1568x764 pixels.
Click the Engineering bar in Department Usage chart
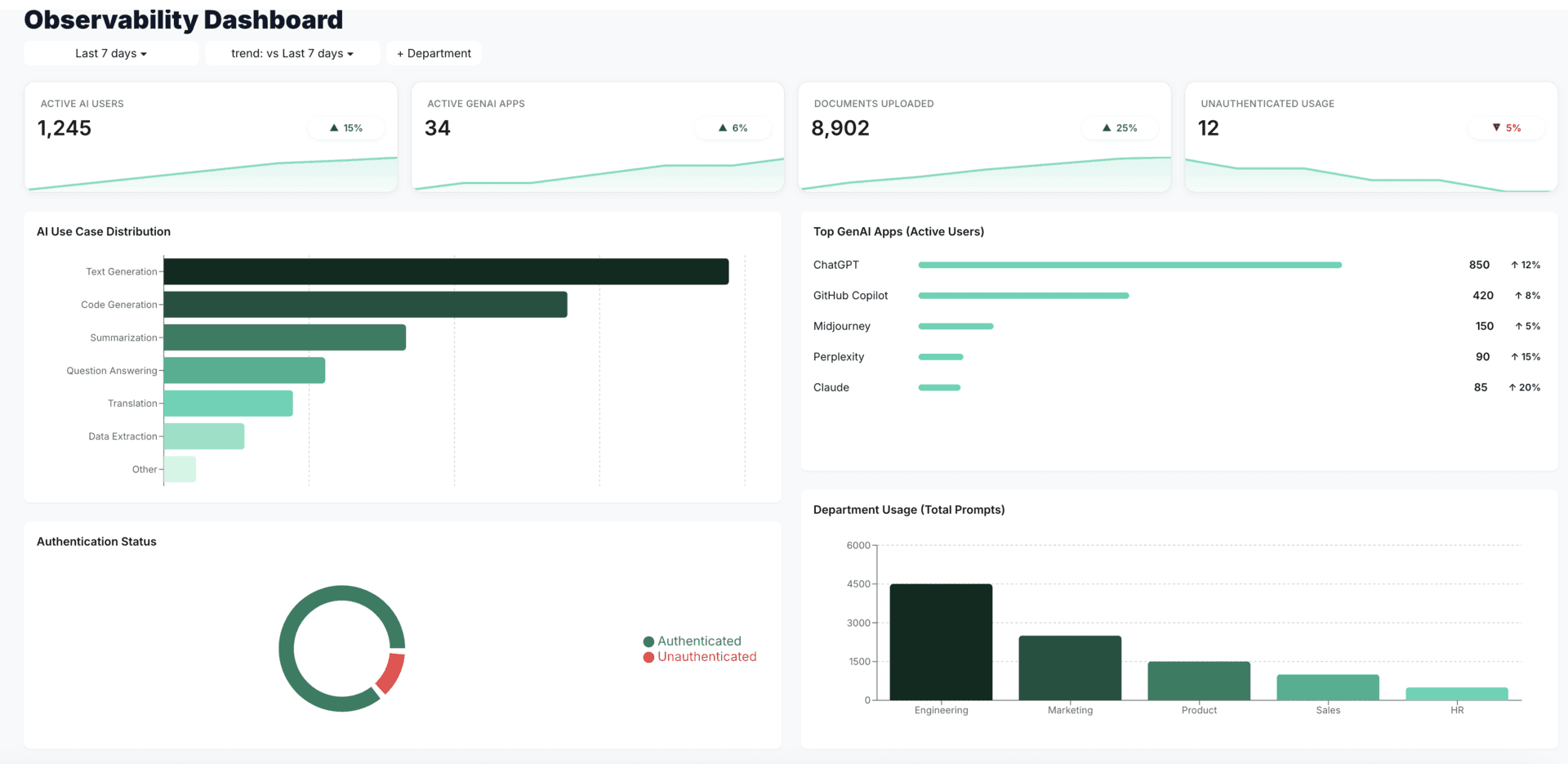coord(941,641)
